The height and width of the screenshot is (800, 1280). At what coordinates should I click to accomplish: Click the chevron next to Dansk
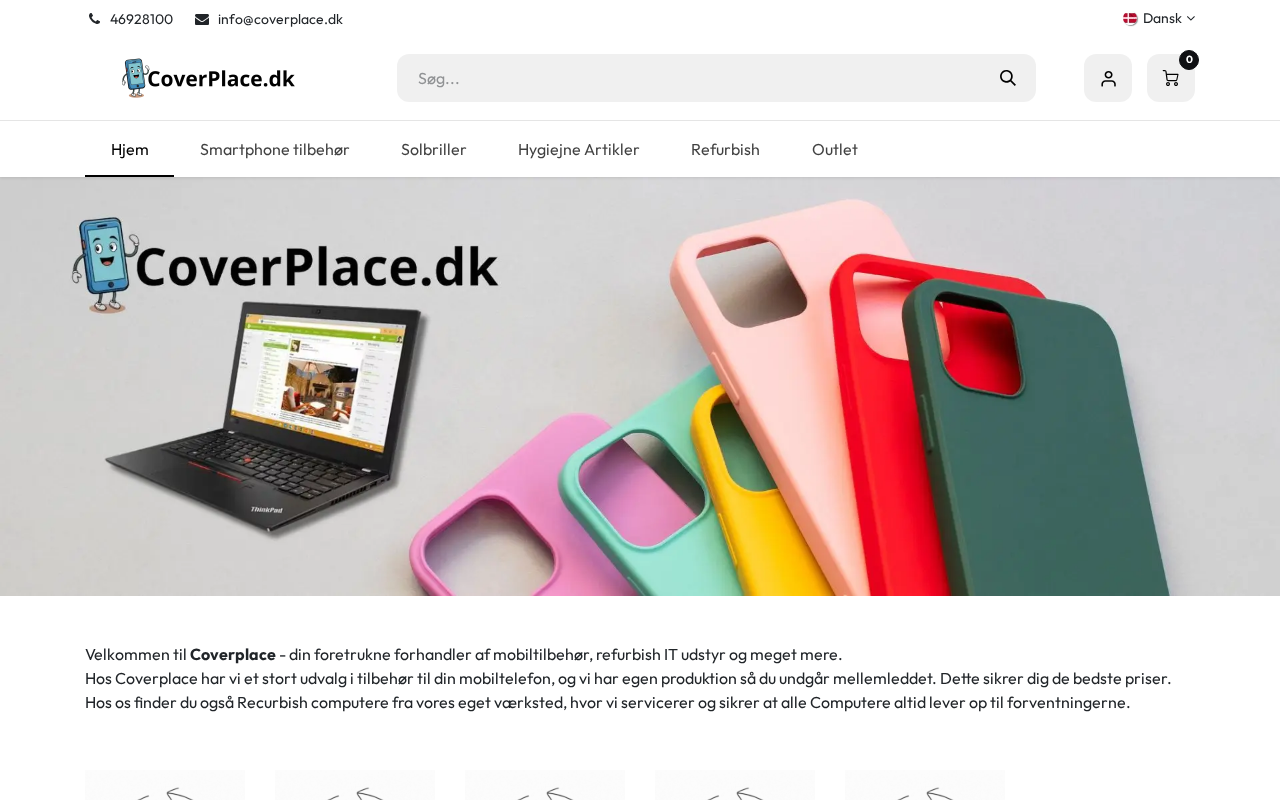tap(1191, 18)
